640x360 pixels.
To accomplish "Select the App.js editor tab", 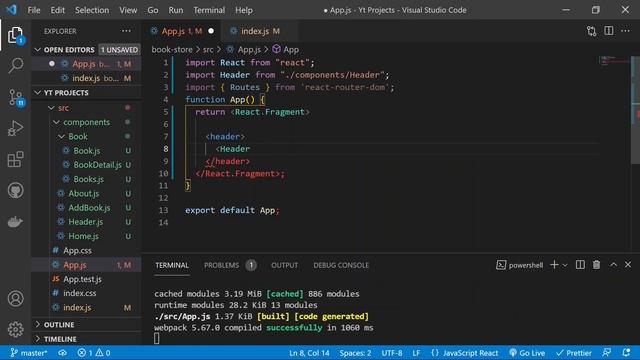I will point(181,31).
